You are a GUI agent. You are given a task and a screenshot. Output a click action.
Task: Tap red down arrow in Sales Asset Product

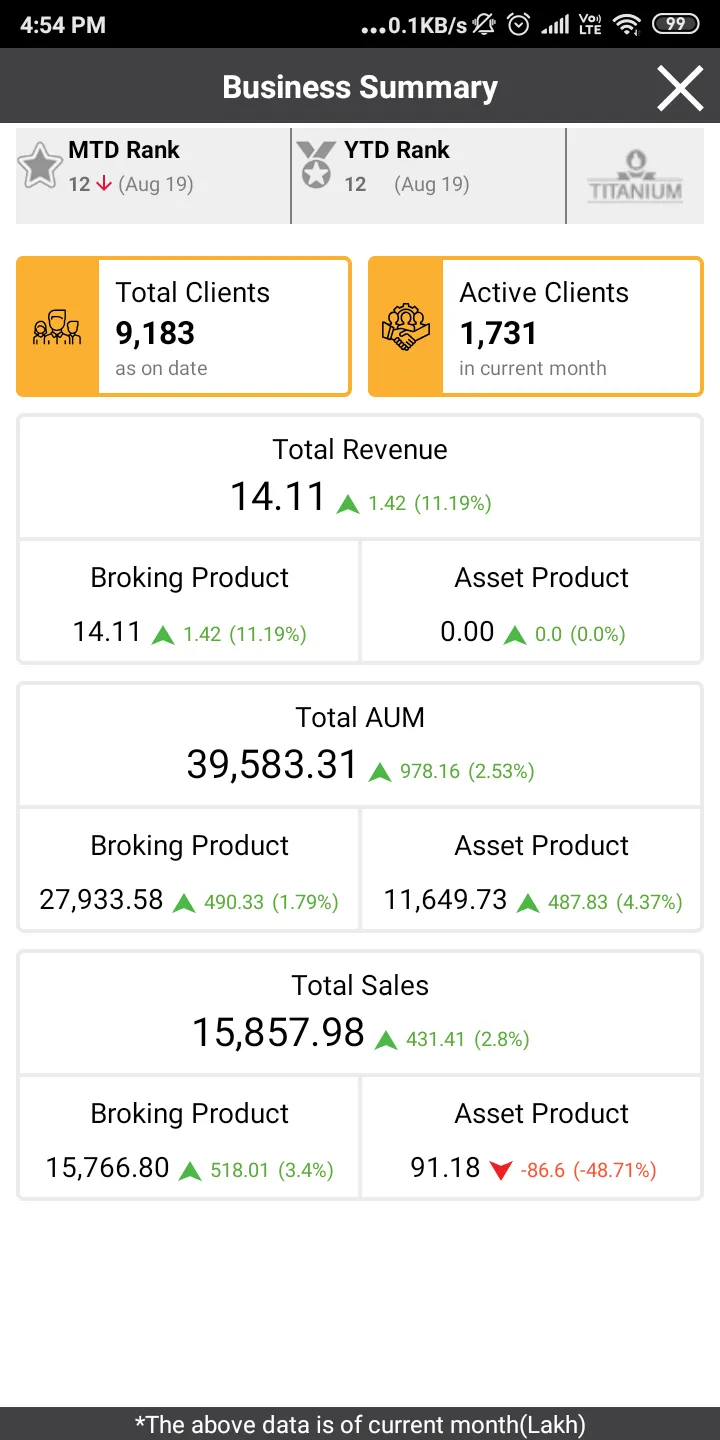501,1170
